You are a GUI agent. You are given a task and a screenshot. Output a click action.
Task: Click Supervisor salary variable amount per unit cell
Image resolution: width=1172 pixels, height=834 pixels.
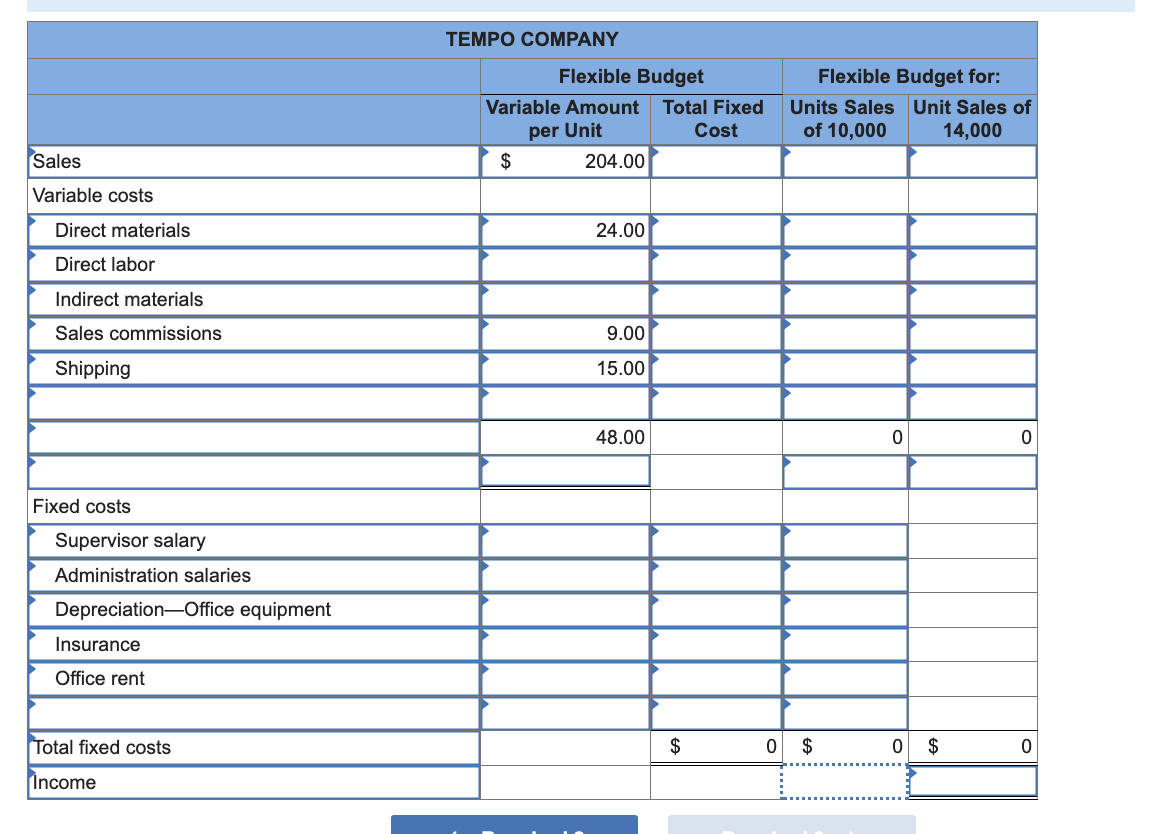point(565,540)
